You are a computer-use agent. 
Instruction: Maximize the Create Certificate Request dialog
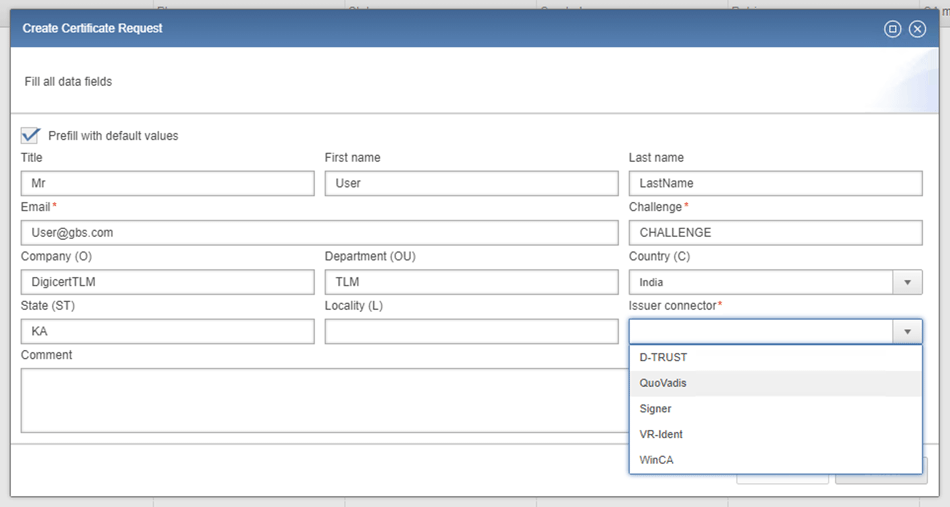[x=893, y=29]
